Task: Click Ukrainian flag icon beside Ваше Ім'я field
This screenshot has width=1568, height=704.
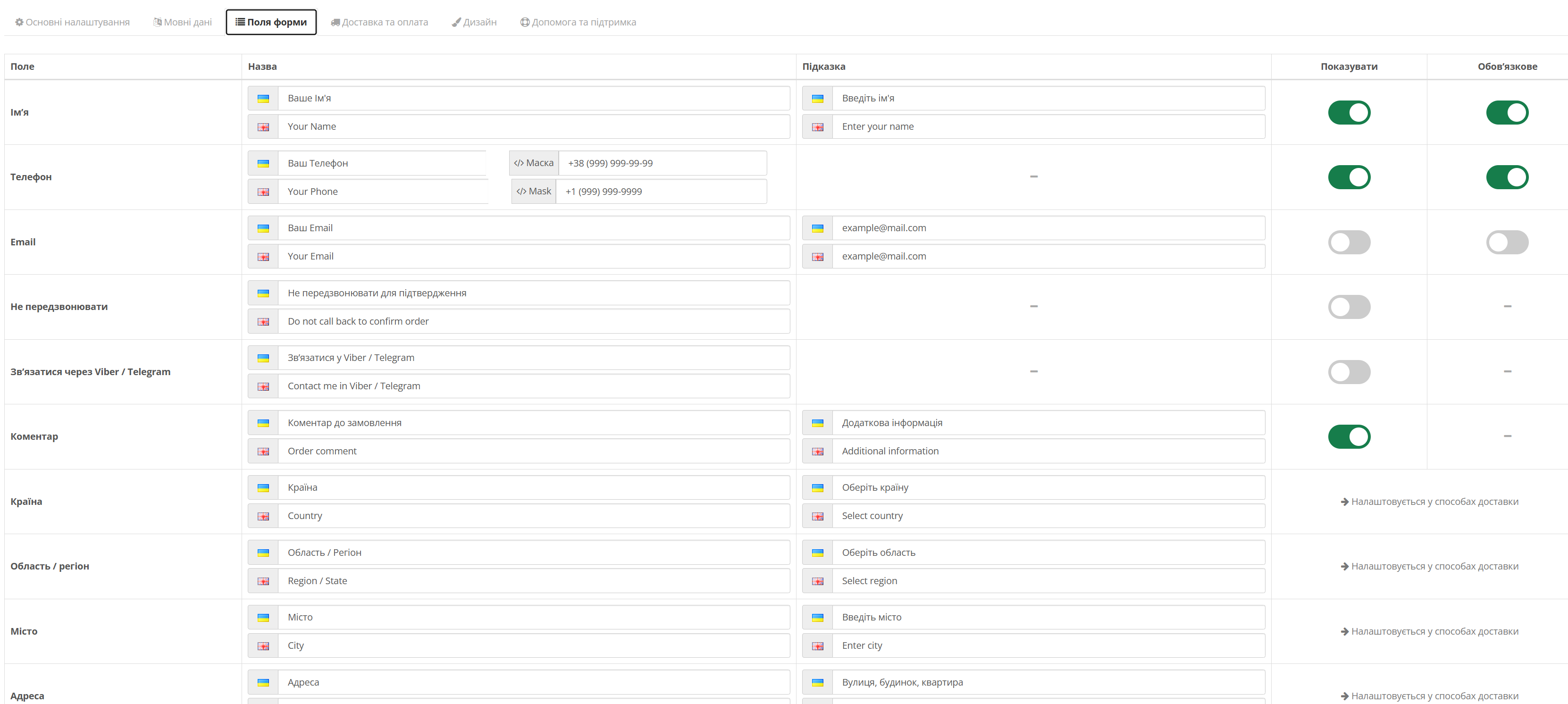Action: pyautogui.click(x=263, y=99)
